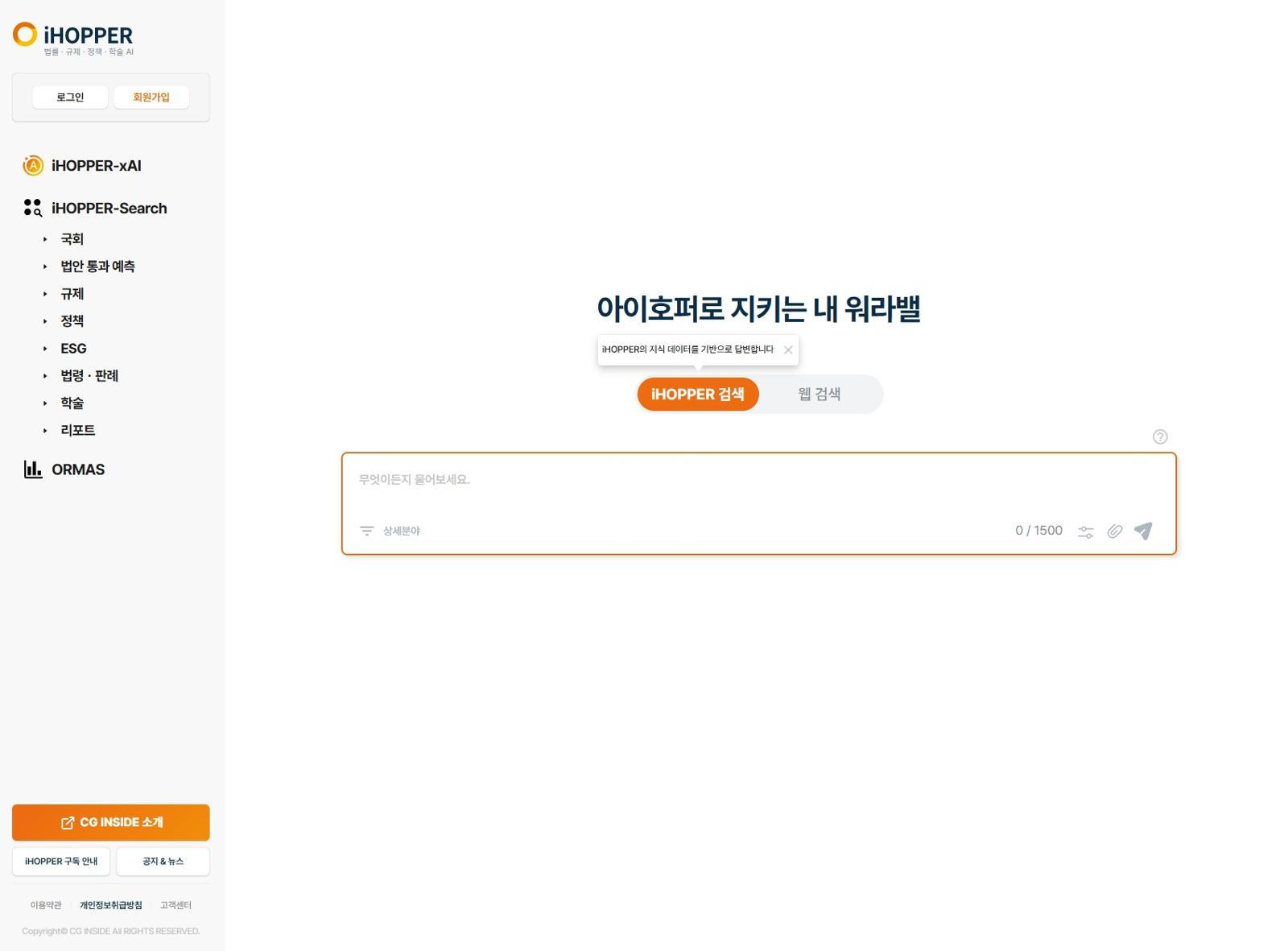Open iHOPPER 구독 안내 button
Screen dimensions: 1288x951
pos(61,862)
